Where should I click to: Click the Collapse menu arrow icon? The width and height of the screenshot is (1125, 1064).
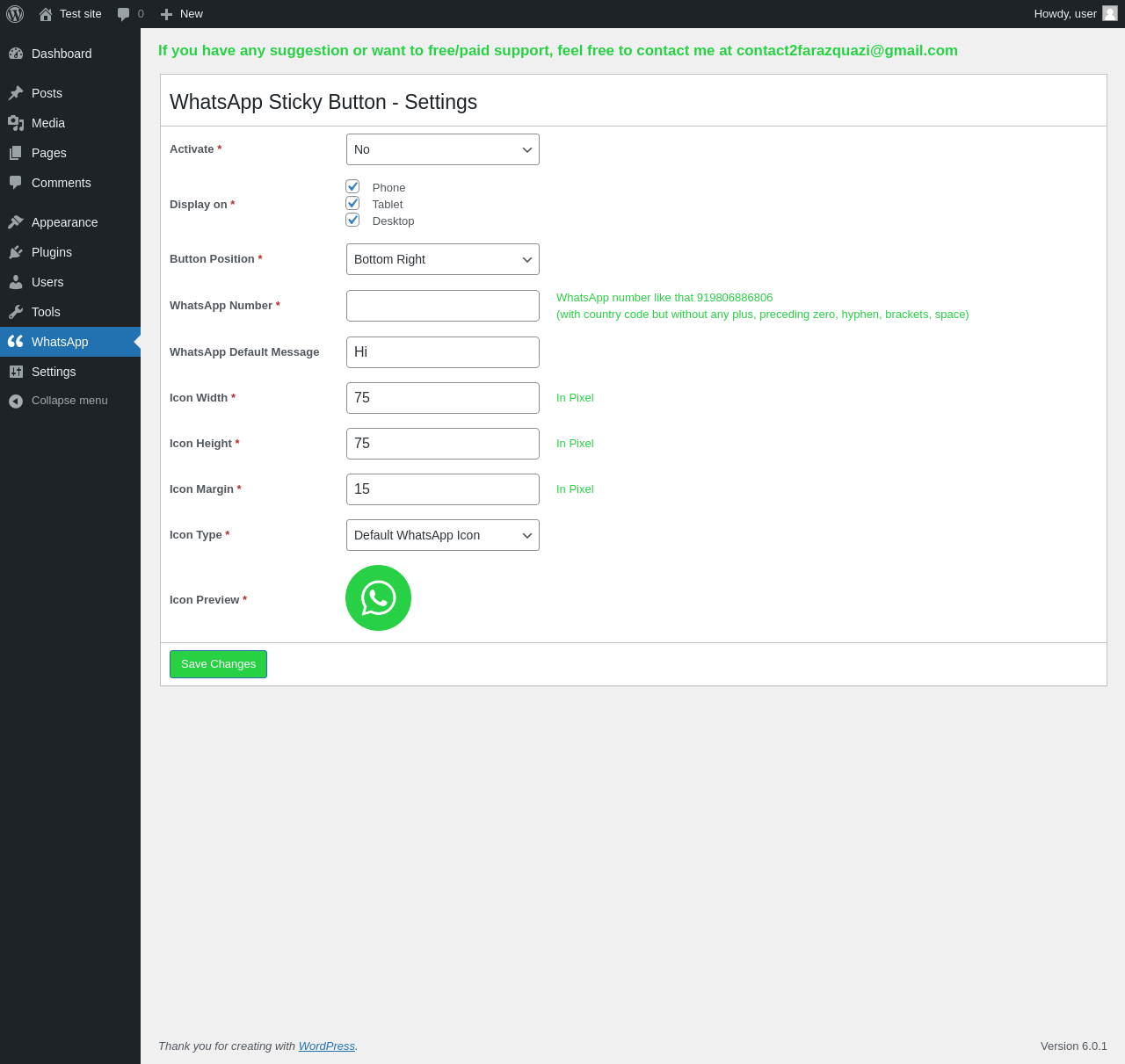[x=16, y=402]
